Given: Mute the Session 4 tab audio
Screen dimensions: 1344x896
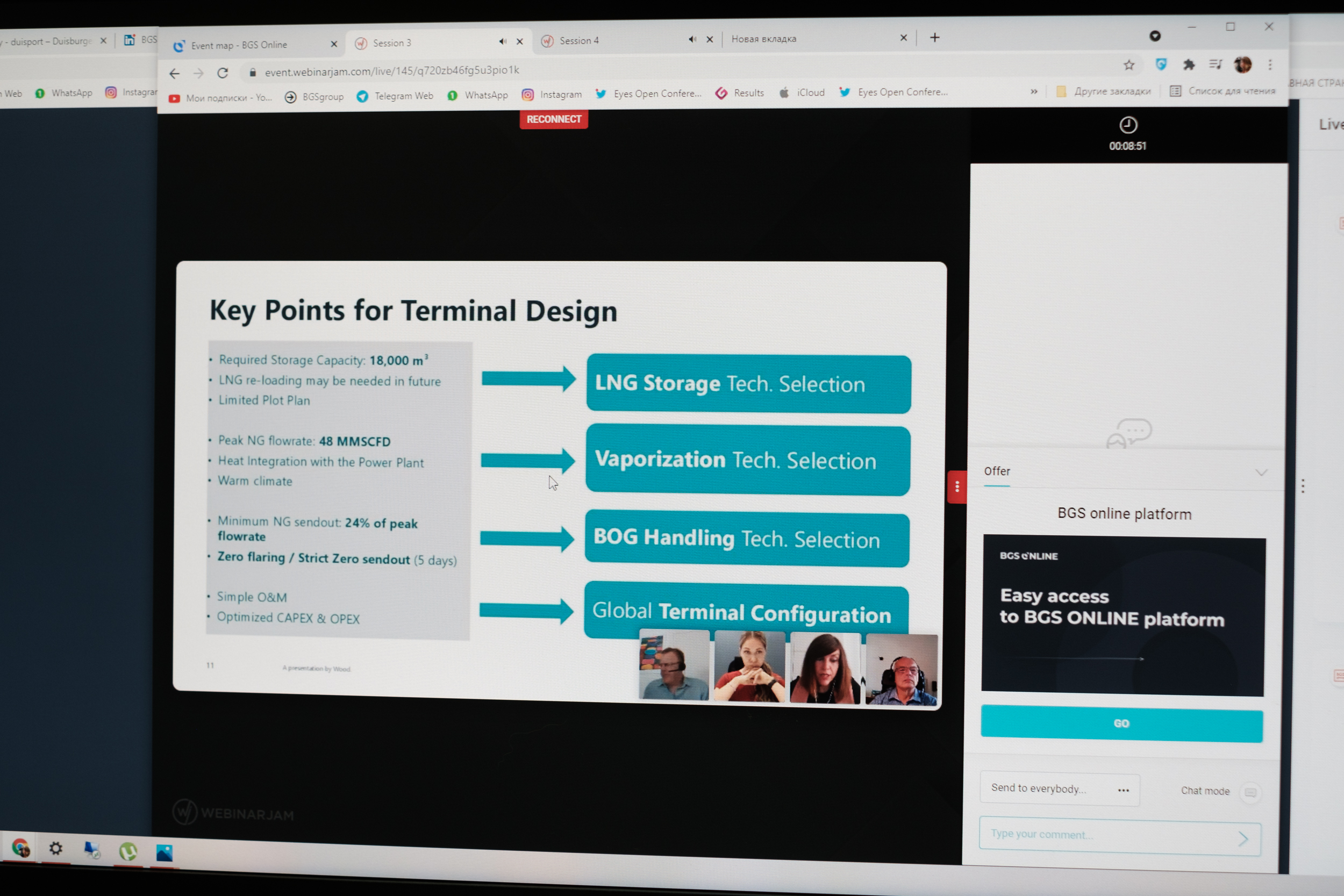Looking at the screenshot, I should coord(692,39).
